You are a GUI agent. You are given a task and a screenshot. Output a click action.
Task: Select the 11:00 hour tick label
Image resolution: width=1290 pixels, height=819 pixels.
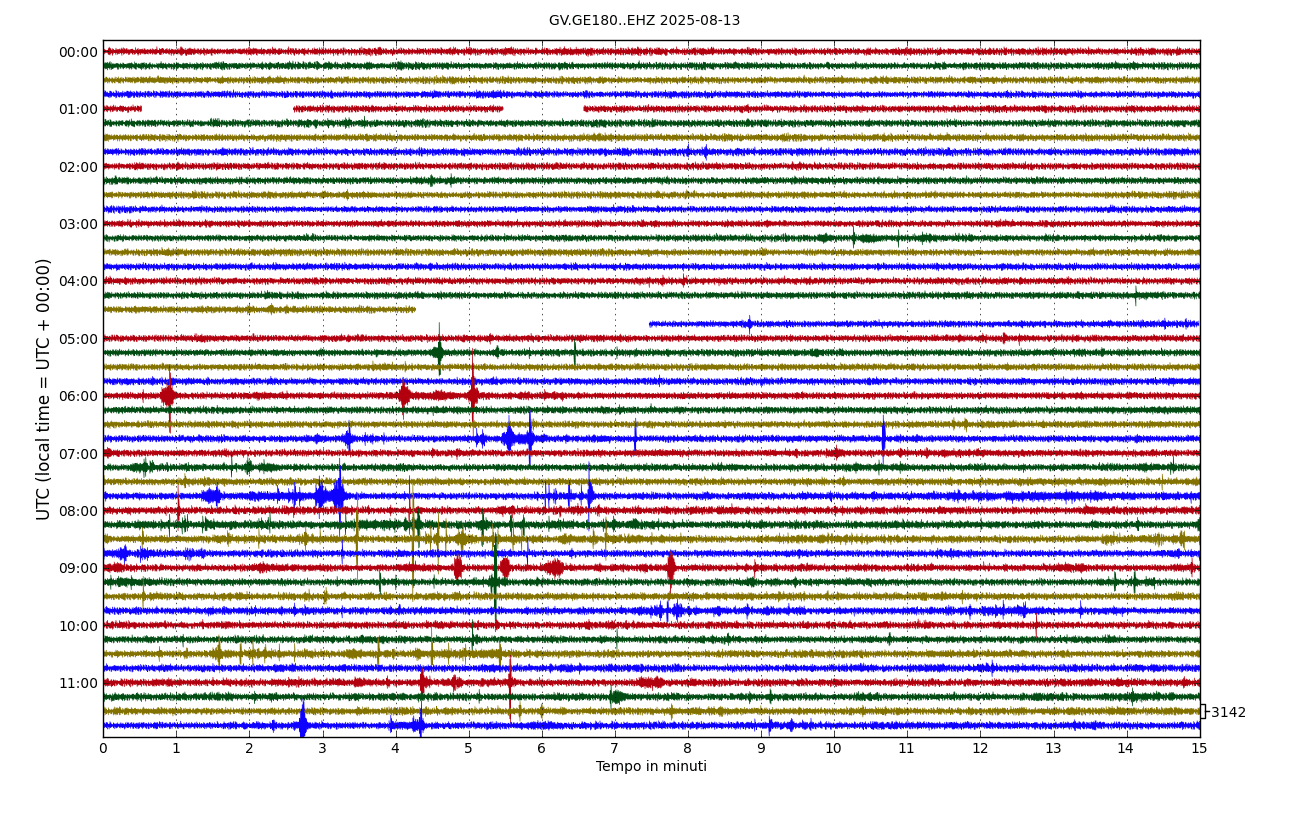[78, 683]
